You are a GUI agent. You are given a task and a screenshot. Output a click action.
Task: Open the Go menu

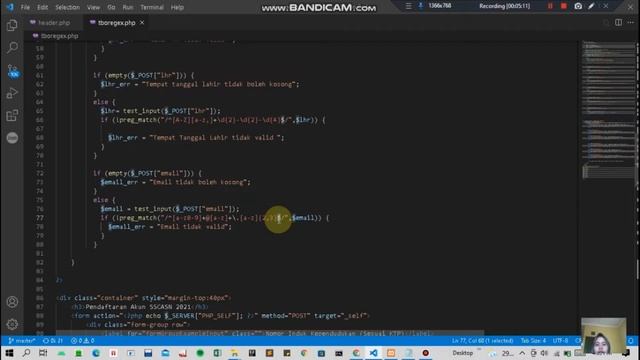coord(111,7)
